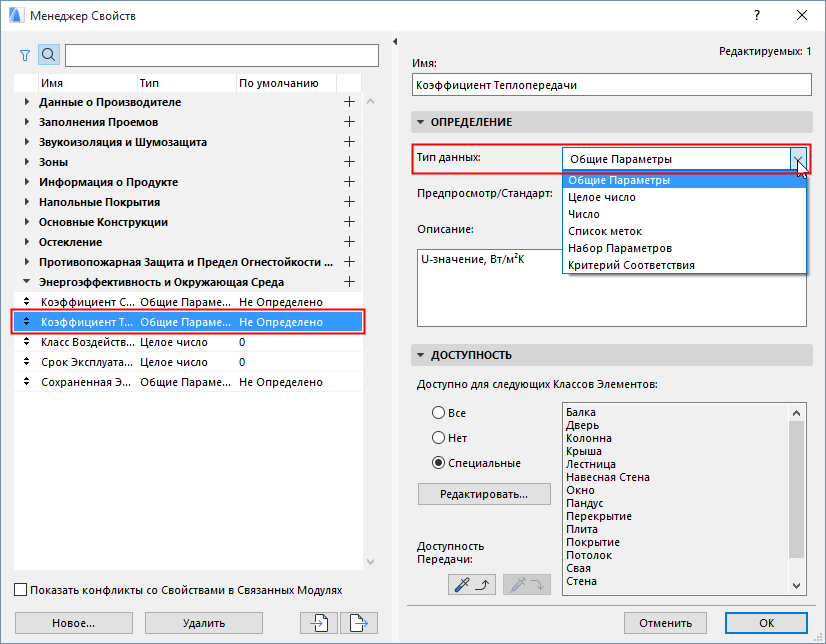826x644 pixels.
Task: Click the Имя column header
Action: (x=87, y=83)
